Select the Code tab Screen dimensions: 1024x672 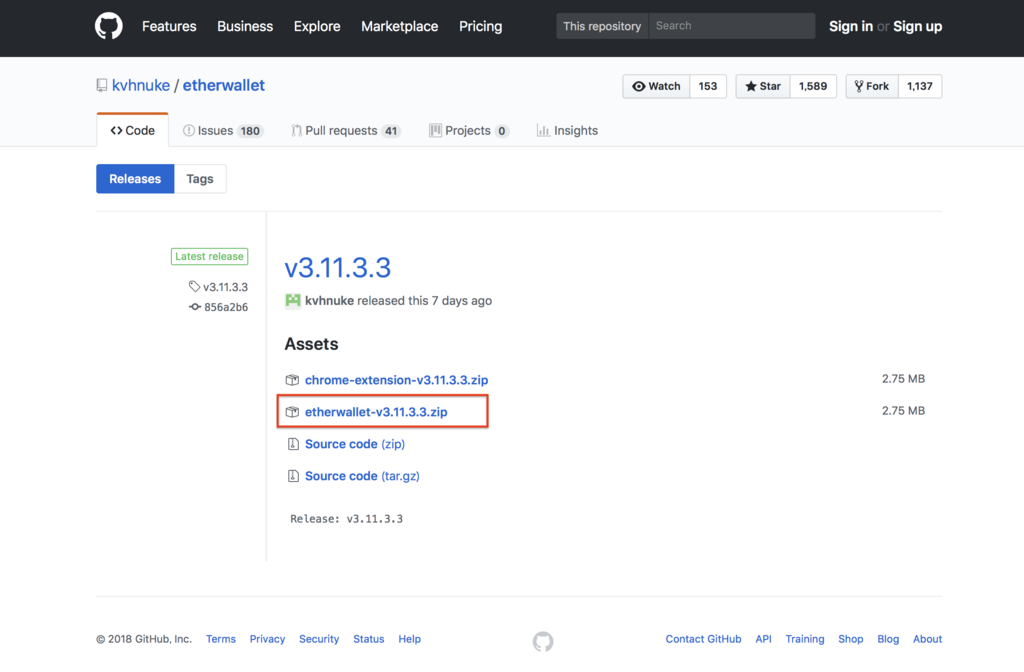[133, 131]
